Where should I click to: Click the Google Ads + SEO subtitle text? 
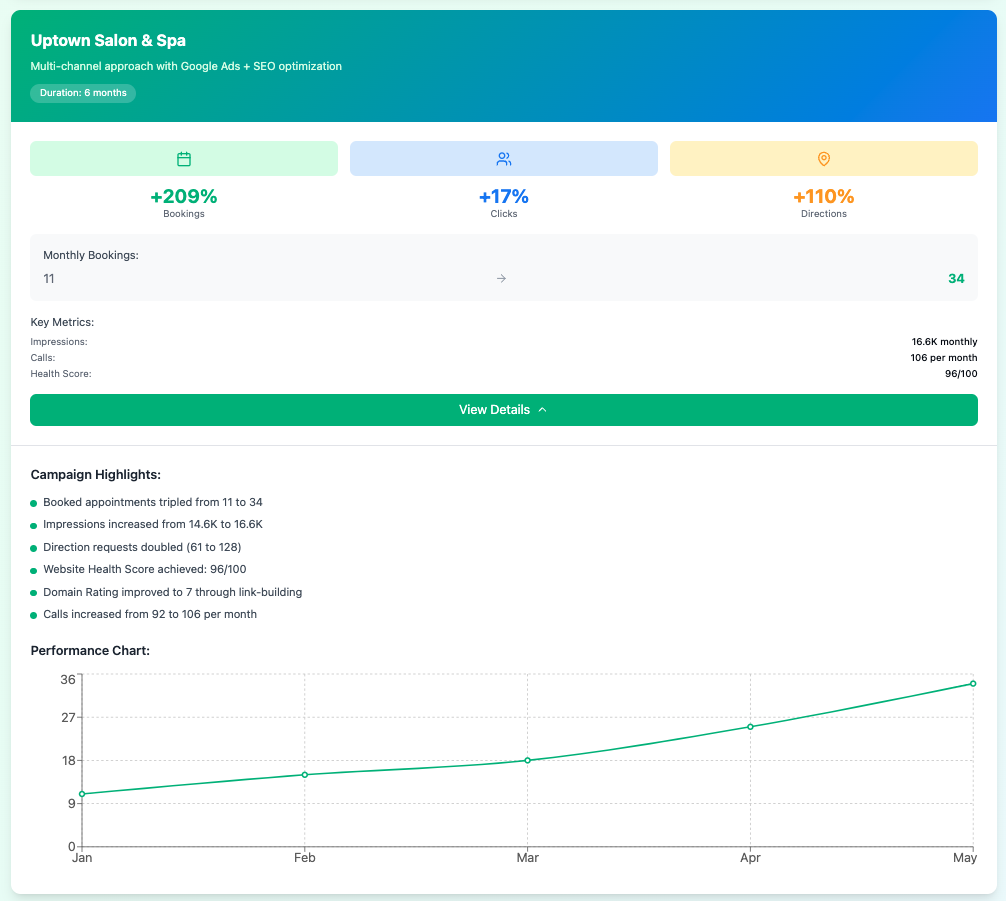[x=186, y=66]
